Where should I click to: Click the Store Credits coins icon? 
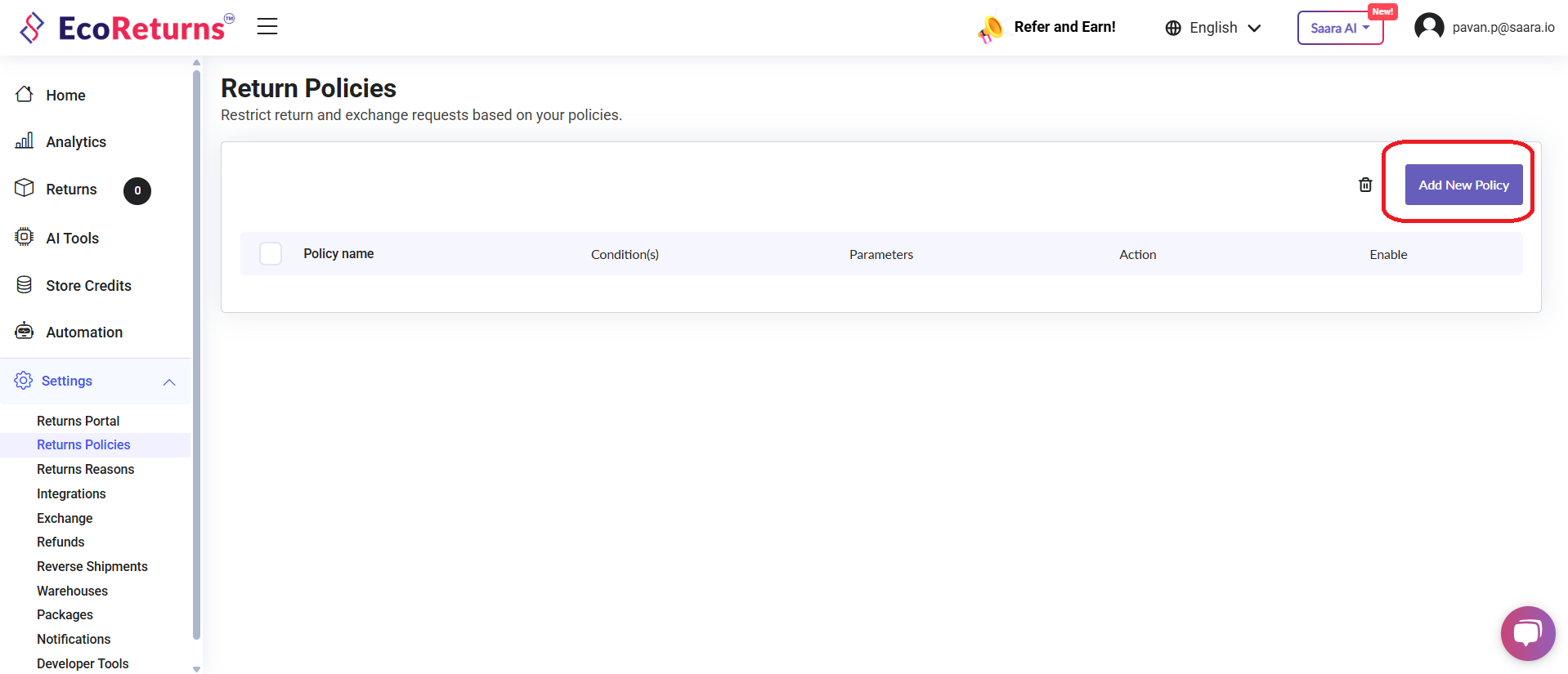(x=25, y=285)
